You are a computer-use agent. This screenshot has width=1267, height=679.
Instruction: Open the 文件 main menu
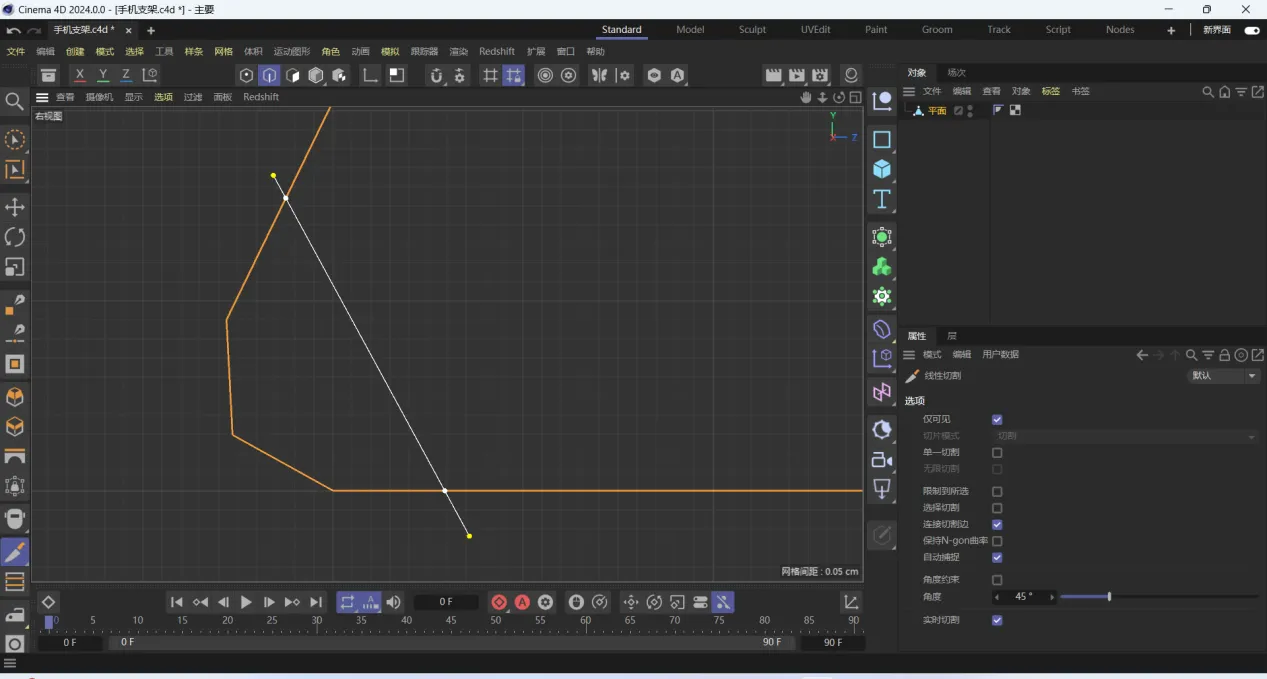(x=16, y=51)
